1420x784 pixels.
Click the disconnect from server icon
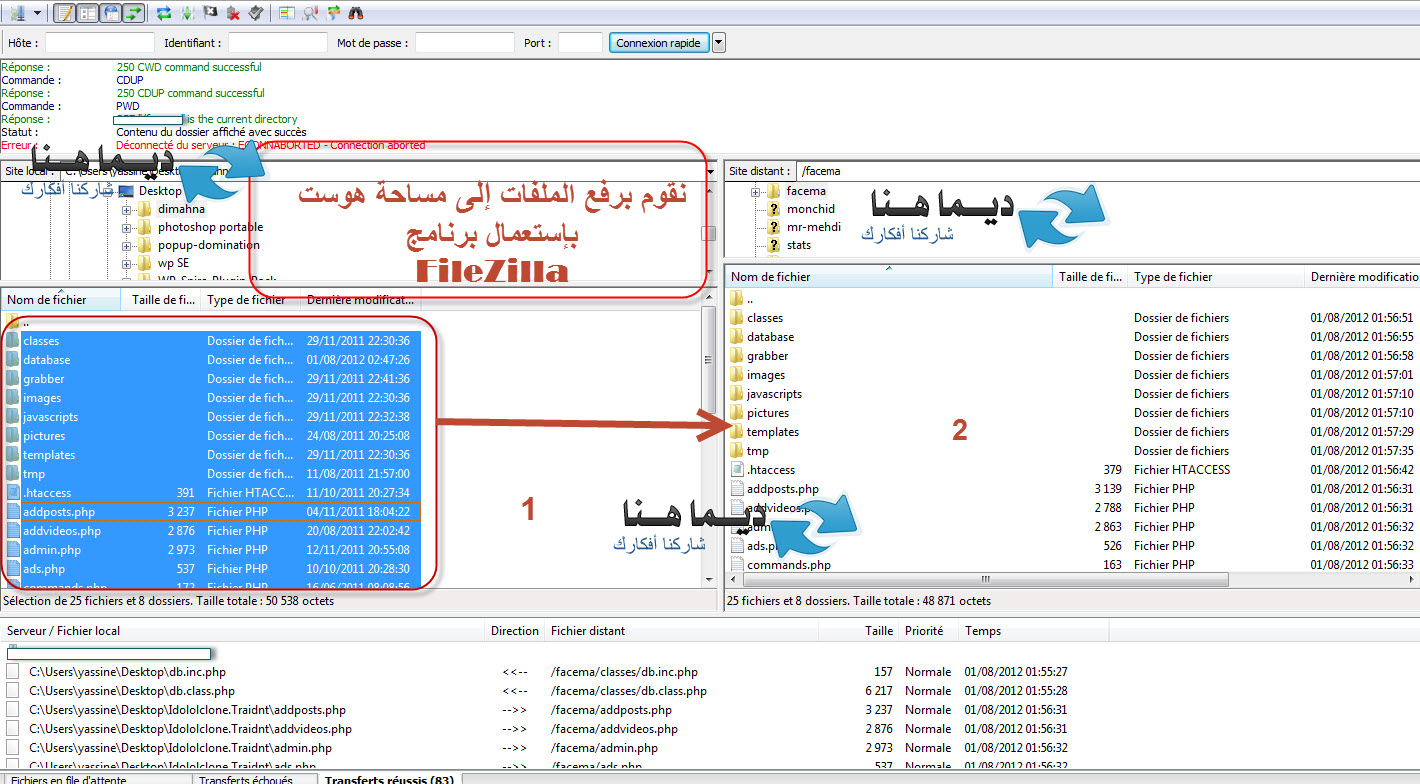[x=233, y=12]
